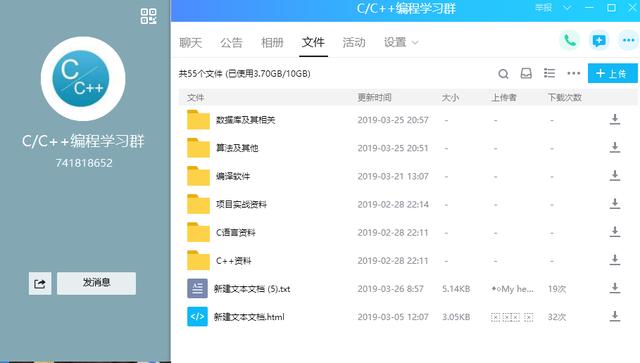The height and width of the screenshot is (363, 640).
Task: Open the title bar dropdown arrow
Action: tap(567, 8)
